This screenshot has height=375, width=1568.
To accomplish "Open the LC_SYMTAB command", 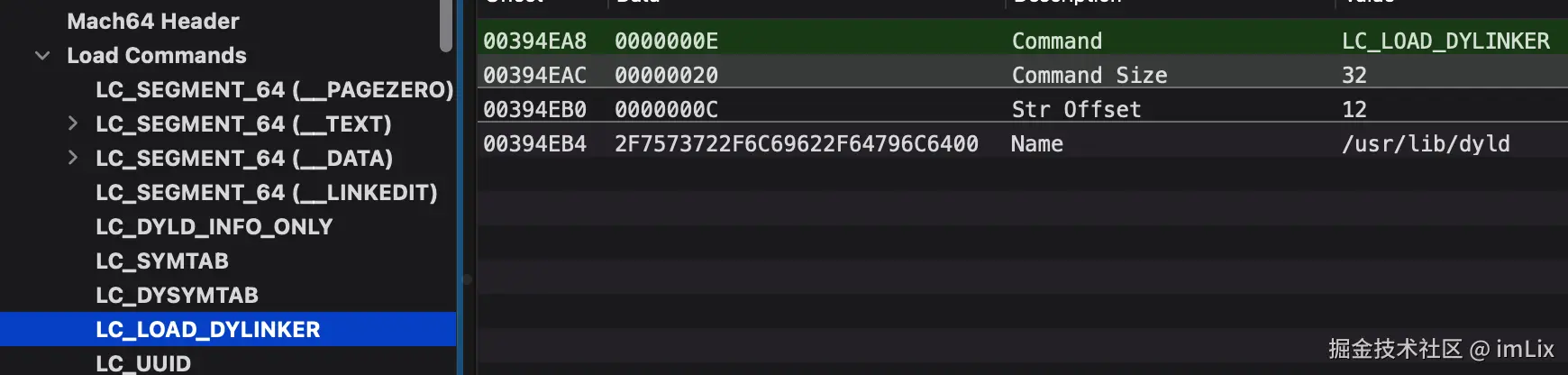I will (x=162, y=261).
